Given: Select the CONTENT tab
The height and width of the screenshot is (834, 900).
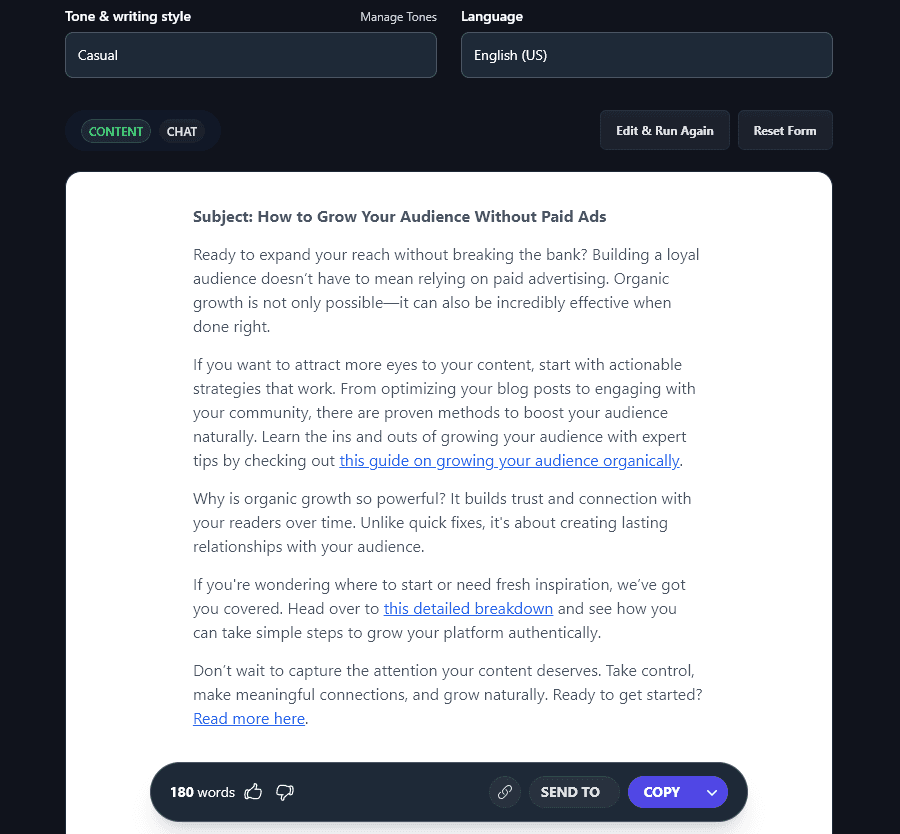Looking at the screenshot, I should 115,131.
